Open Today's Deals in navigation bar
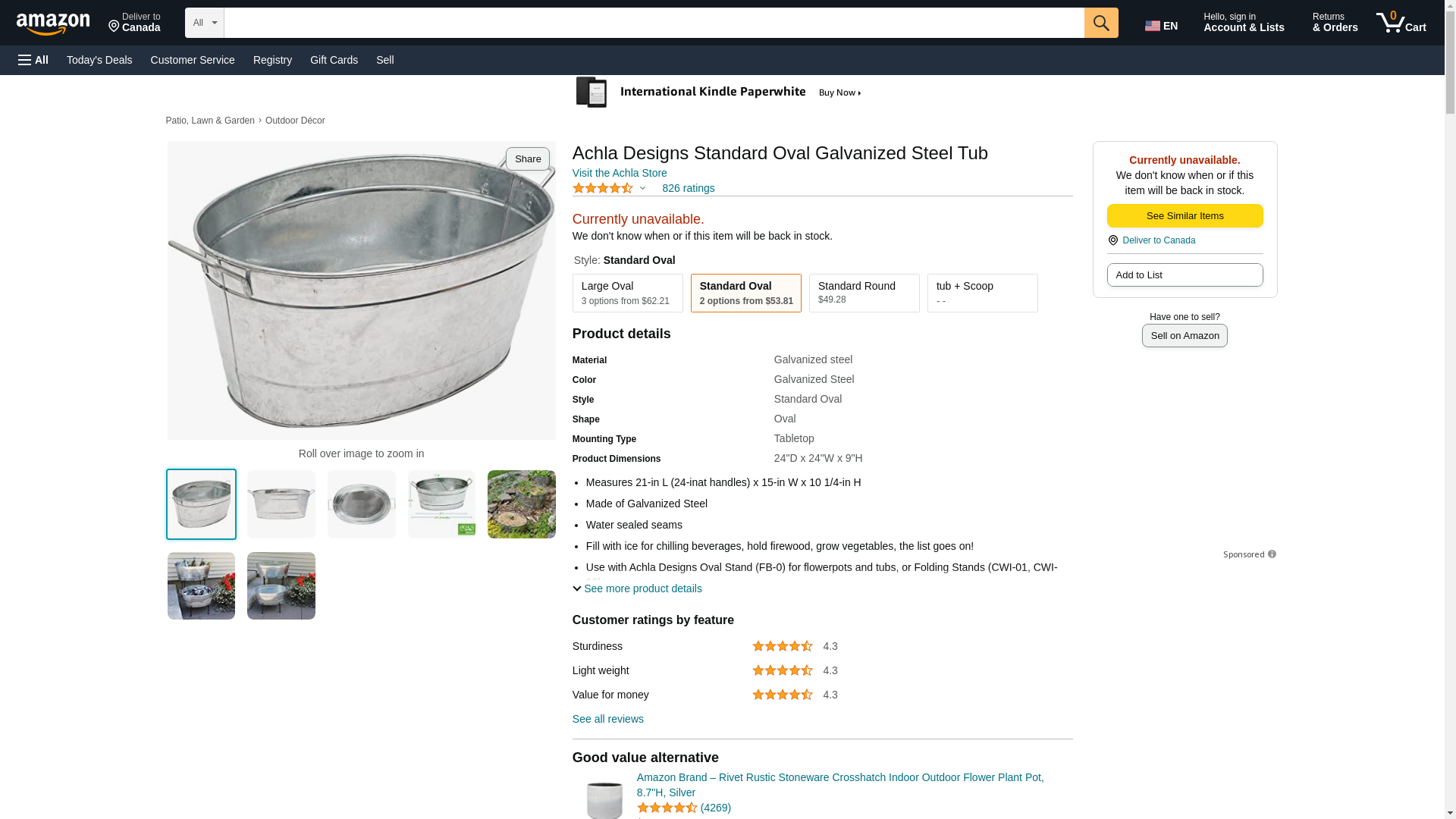 pyautogui.click(x=99, y=60)
